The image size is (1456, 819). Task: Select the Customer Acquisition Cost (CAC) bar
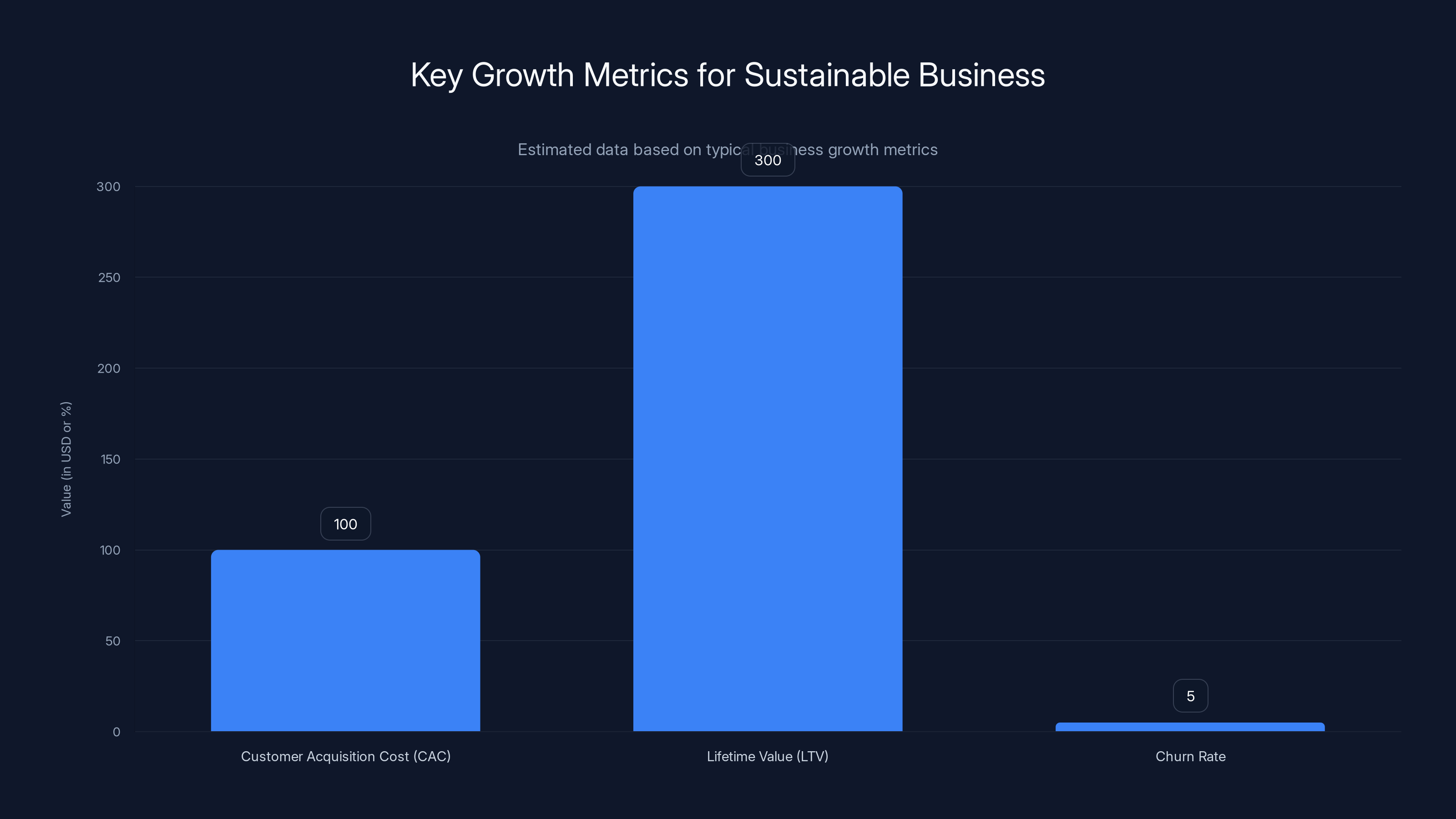coord(345,639)
